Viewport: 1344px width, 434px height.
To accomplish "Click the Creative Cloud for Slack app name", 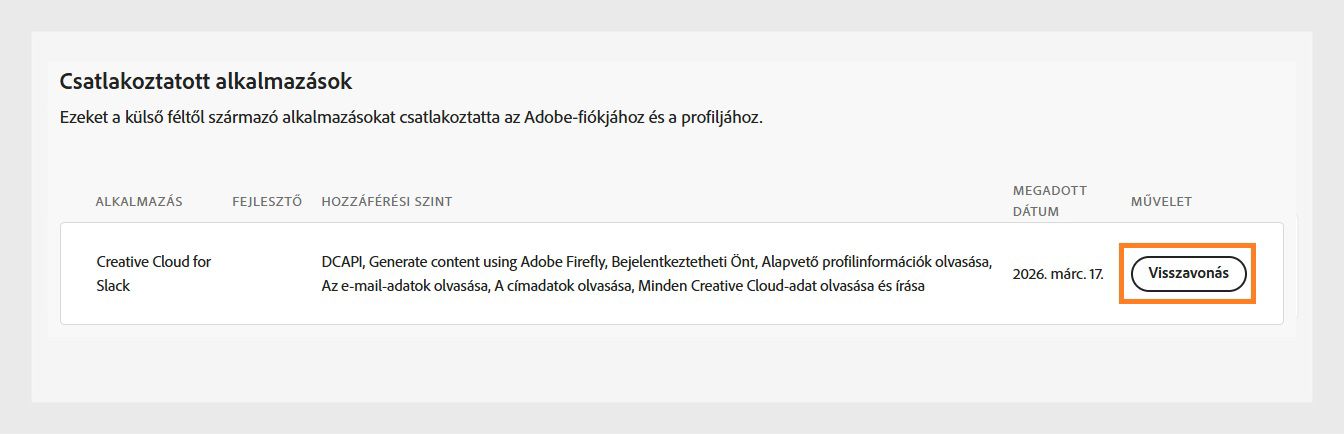I will pos(153,273).
